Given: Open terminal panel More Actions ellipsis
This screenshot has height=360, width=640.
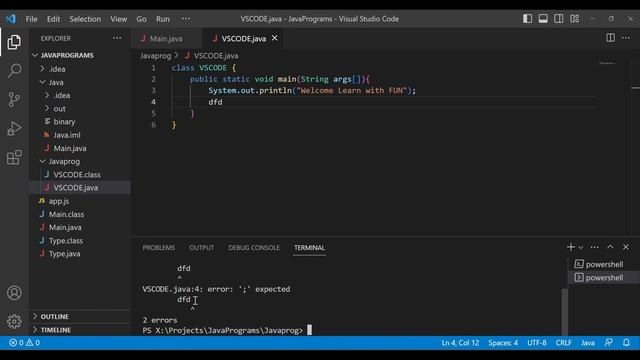Looking at the screenshot, I should click(x=595, y=247).
